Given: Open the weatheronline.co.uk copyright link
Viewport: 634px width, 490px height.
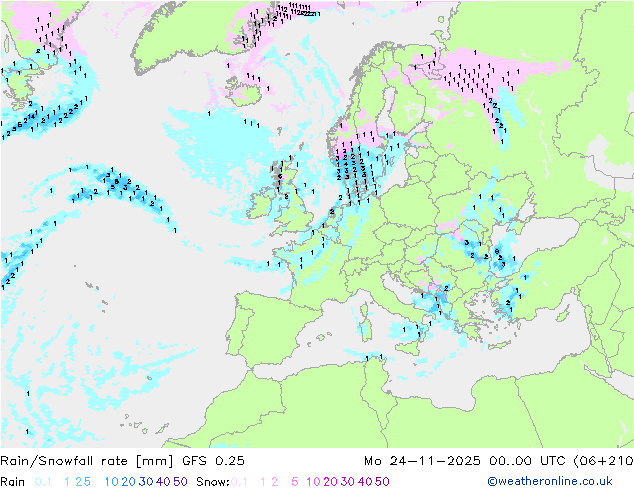Looking at the screenshot, I should 550,481.
